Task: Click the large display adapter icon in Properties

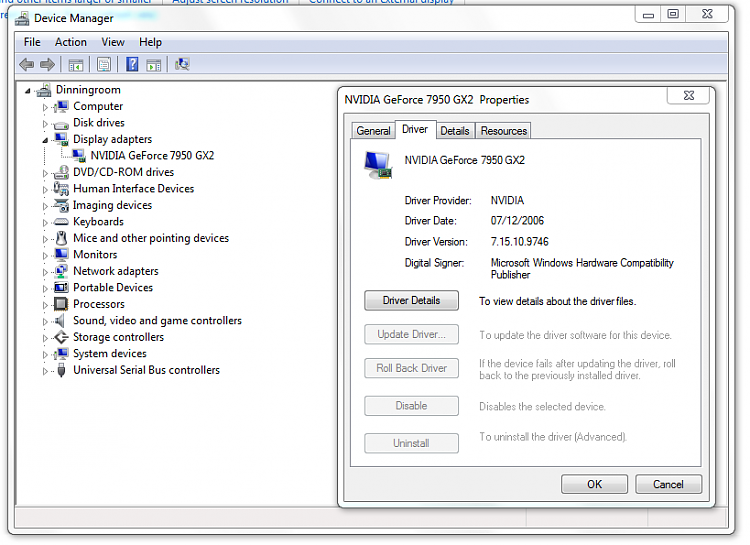Action: tap(378, 165)
